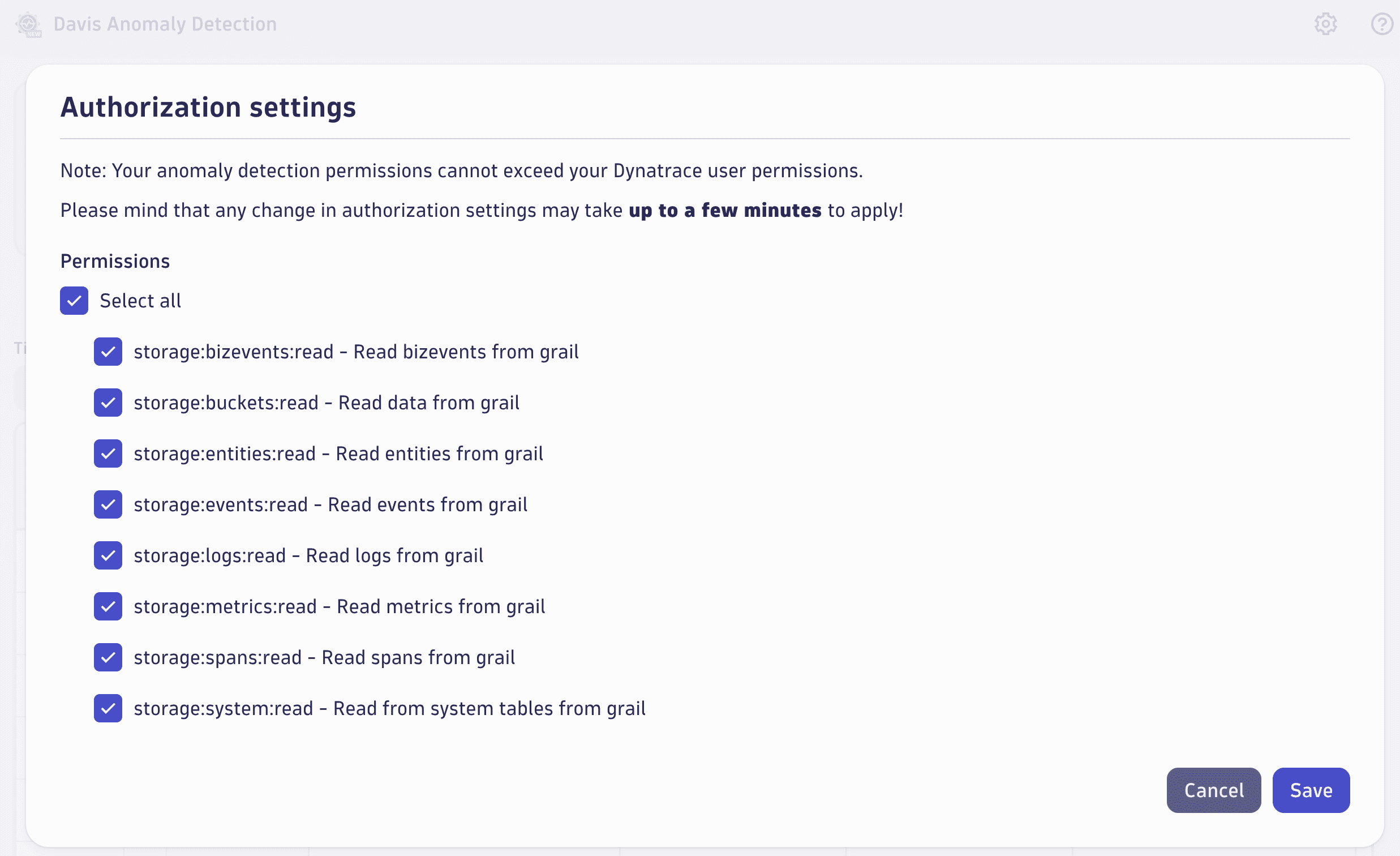1400x856 pixels.
Task: Toggle storage:events:read permission
Action: point(108,504)
